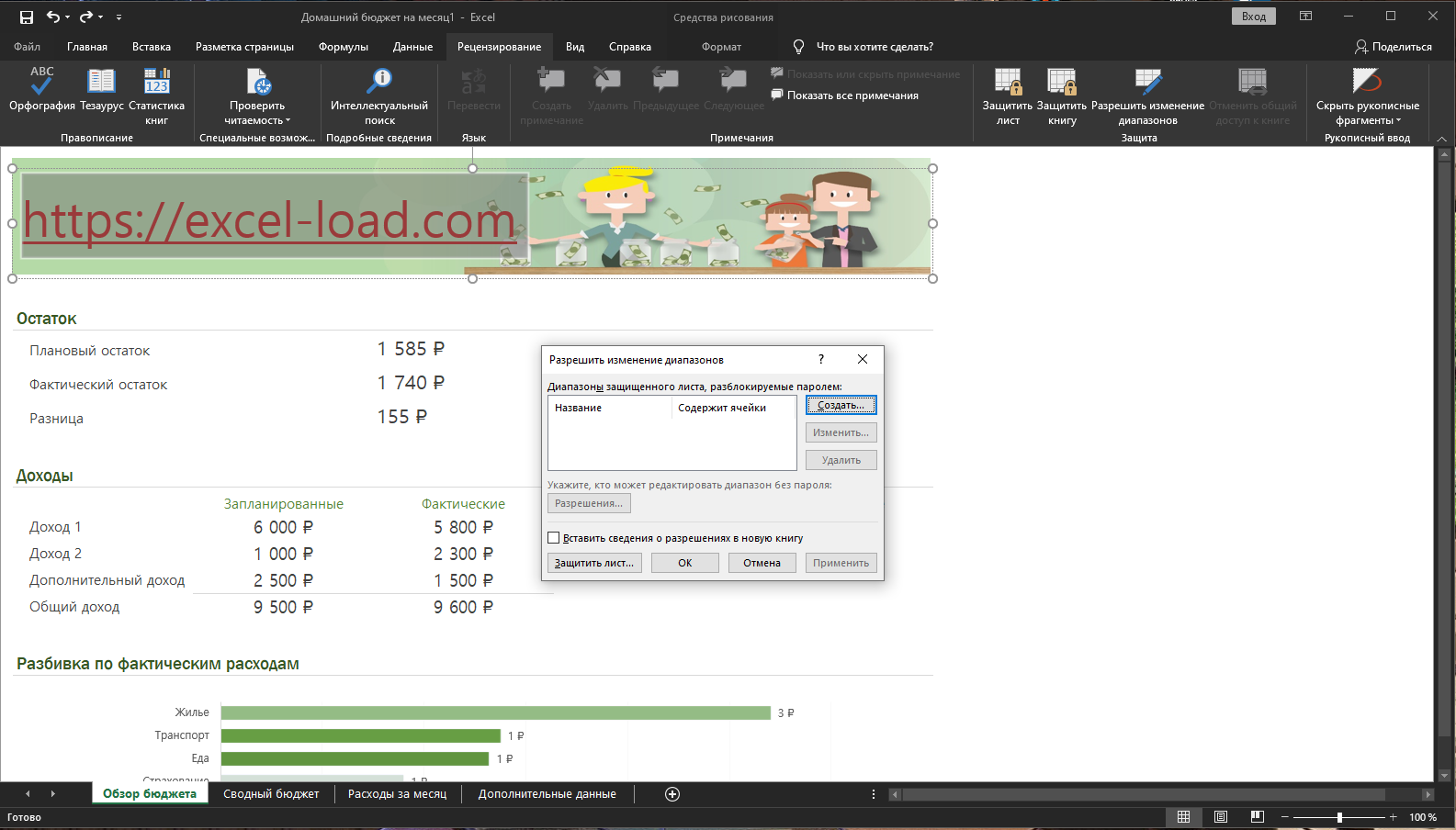Click OK in the dialog

(685, 563)
